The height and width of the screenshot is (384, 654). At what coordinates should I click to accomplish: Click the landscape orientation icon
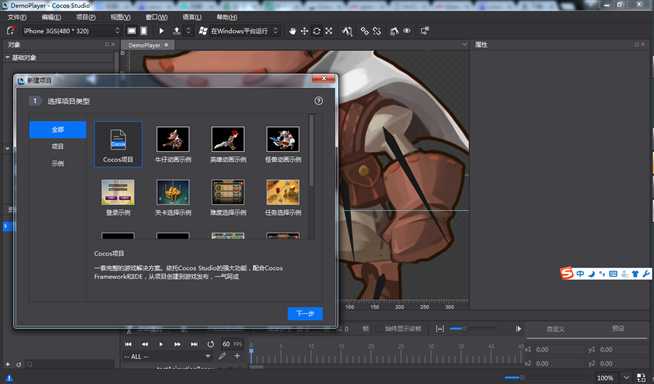pos(132,31)
